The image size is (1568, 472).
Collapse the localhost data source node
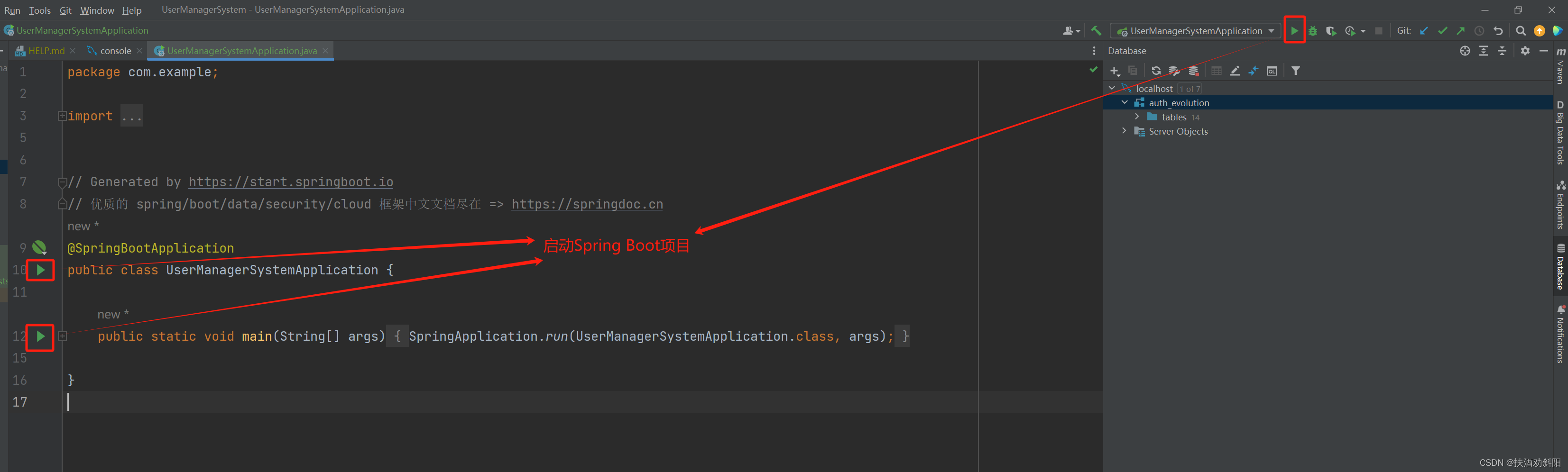1112,88
